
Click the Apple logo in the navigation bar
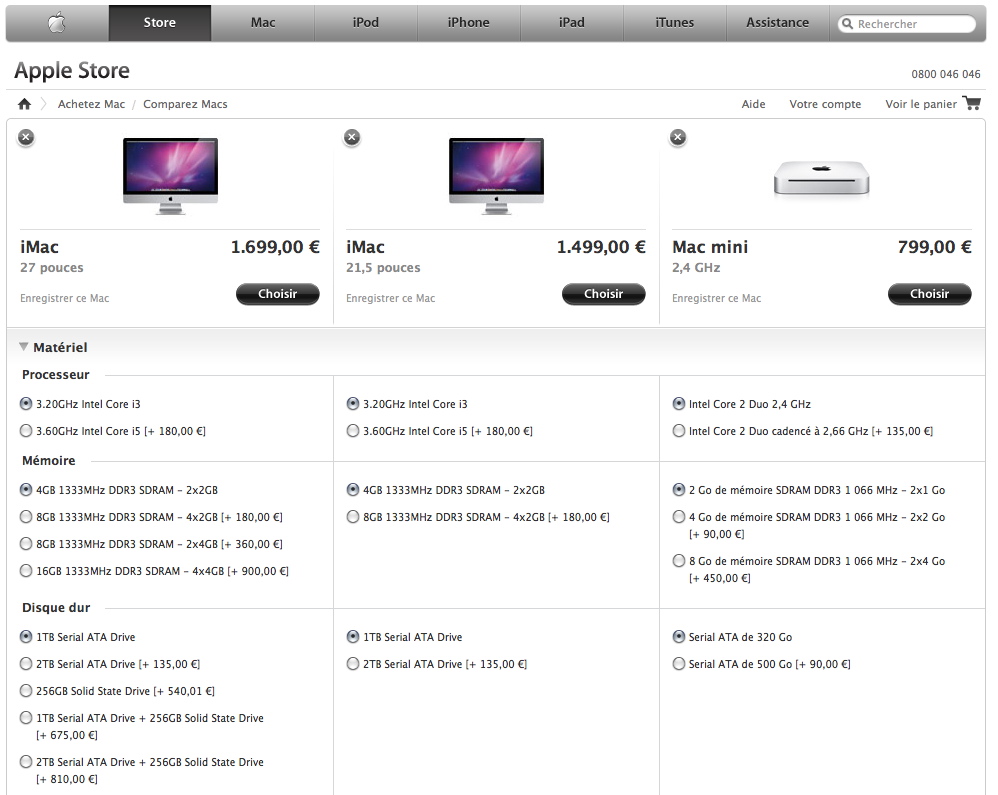57,23
